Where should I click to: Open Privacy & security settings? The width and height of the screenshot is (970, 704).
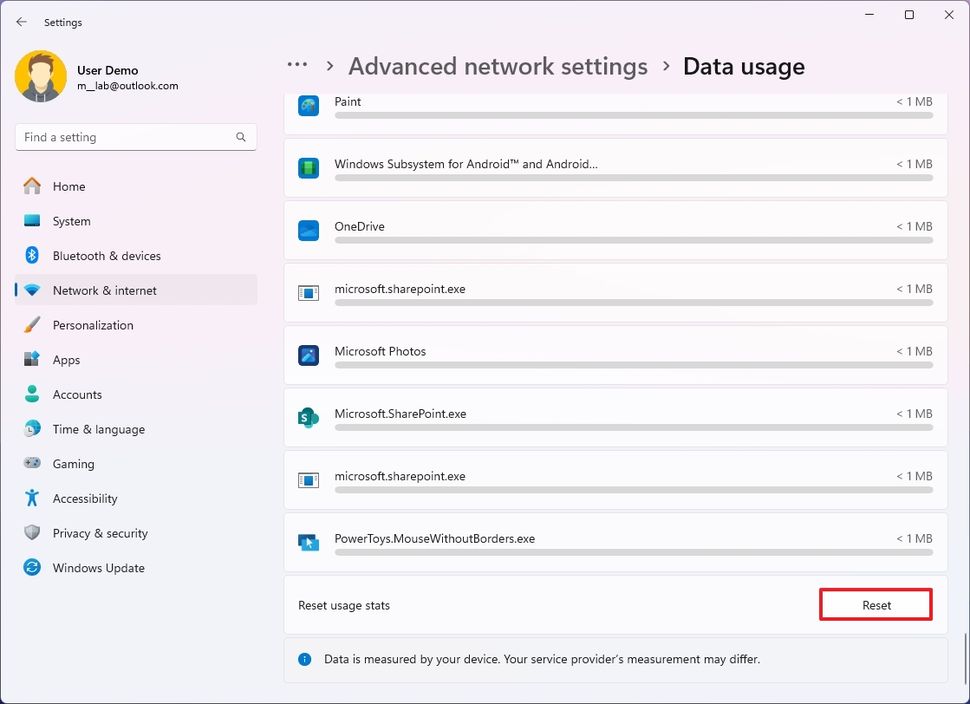coord(100,533)
